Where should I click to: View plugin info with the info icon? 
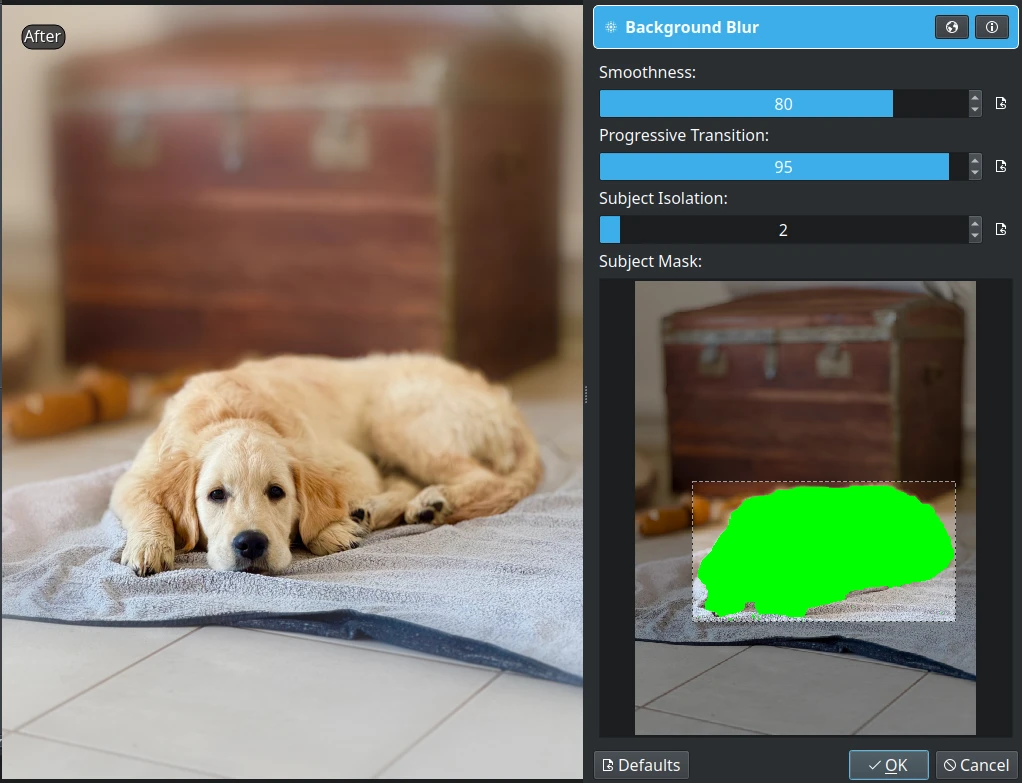(991, 27)
